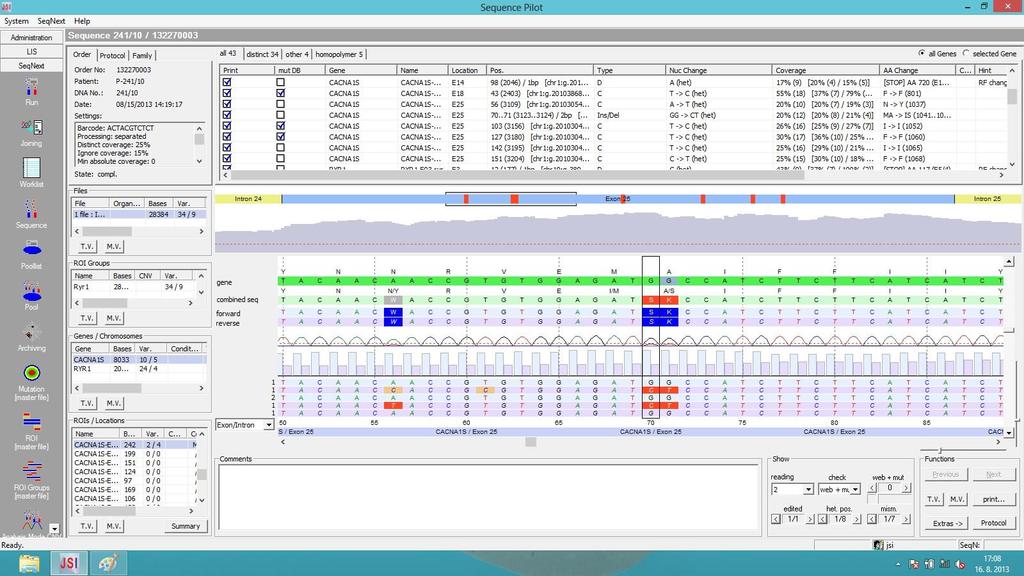Click the sequence view horizontal scrollbar thumb
The image size is (1024, 576).
click(530, 442)
